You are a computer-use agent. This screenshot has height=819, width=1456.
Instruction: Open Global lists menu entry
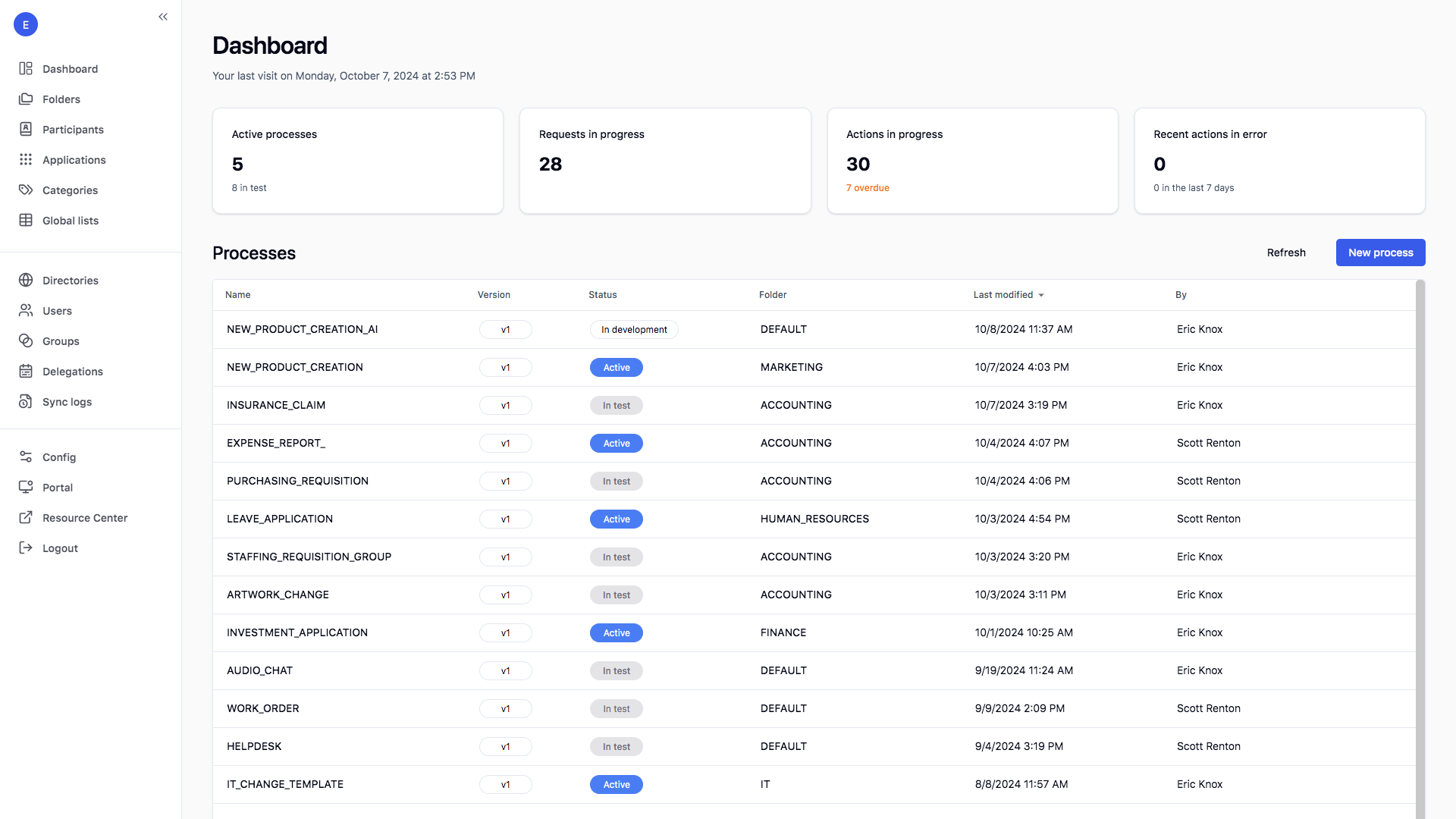click(71, 221)
